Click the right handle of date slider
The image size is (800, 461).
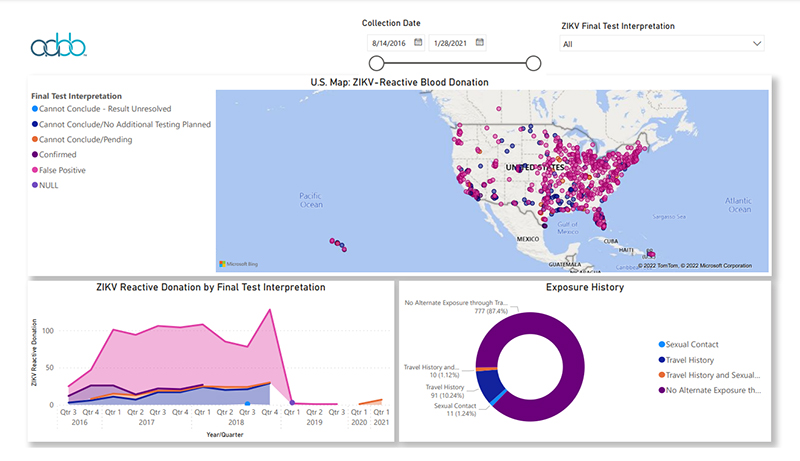point(533,64)
